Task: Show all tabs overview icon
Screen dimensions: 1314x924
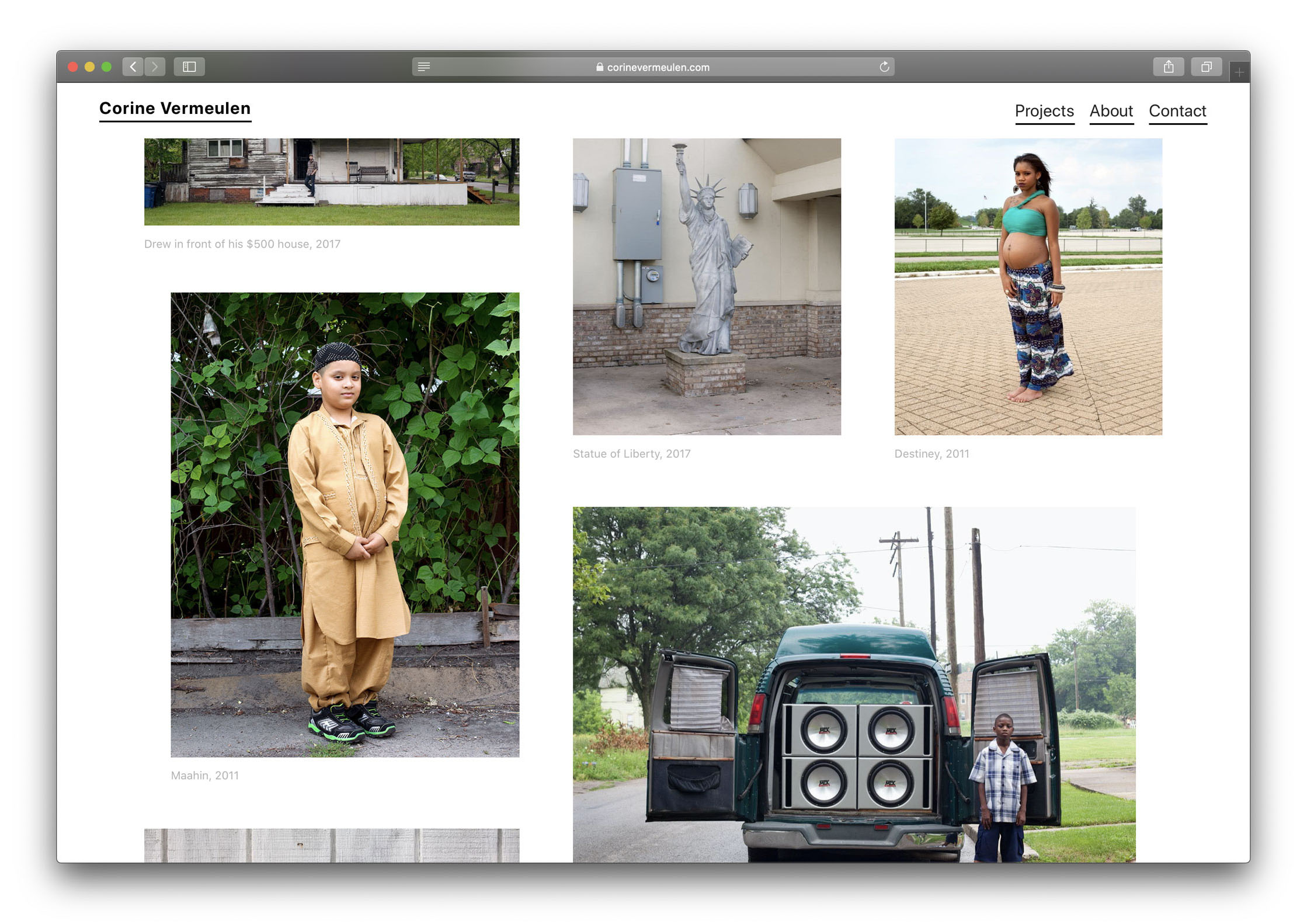Action: tap(1206, 67)
